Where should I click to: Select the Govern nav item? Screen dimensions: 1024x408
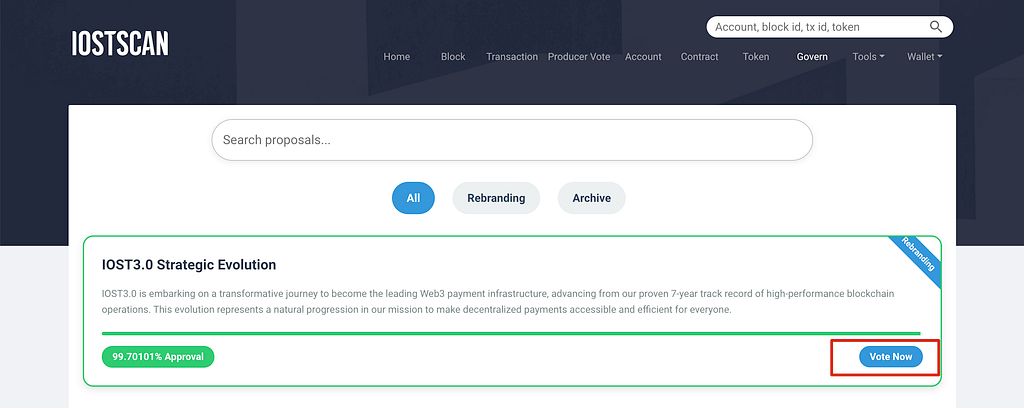click(x=812, y=57)
